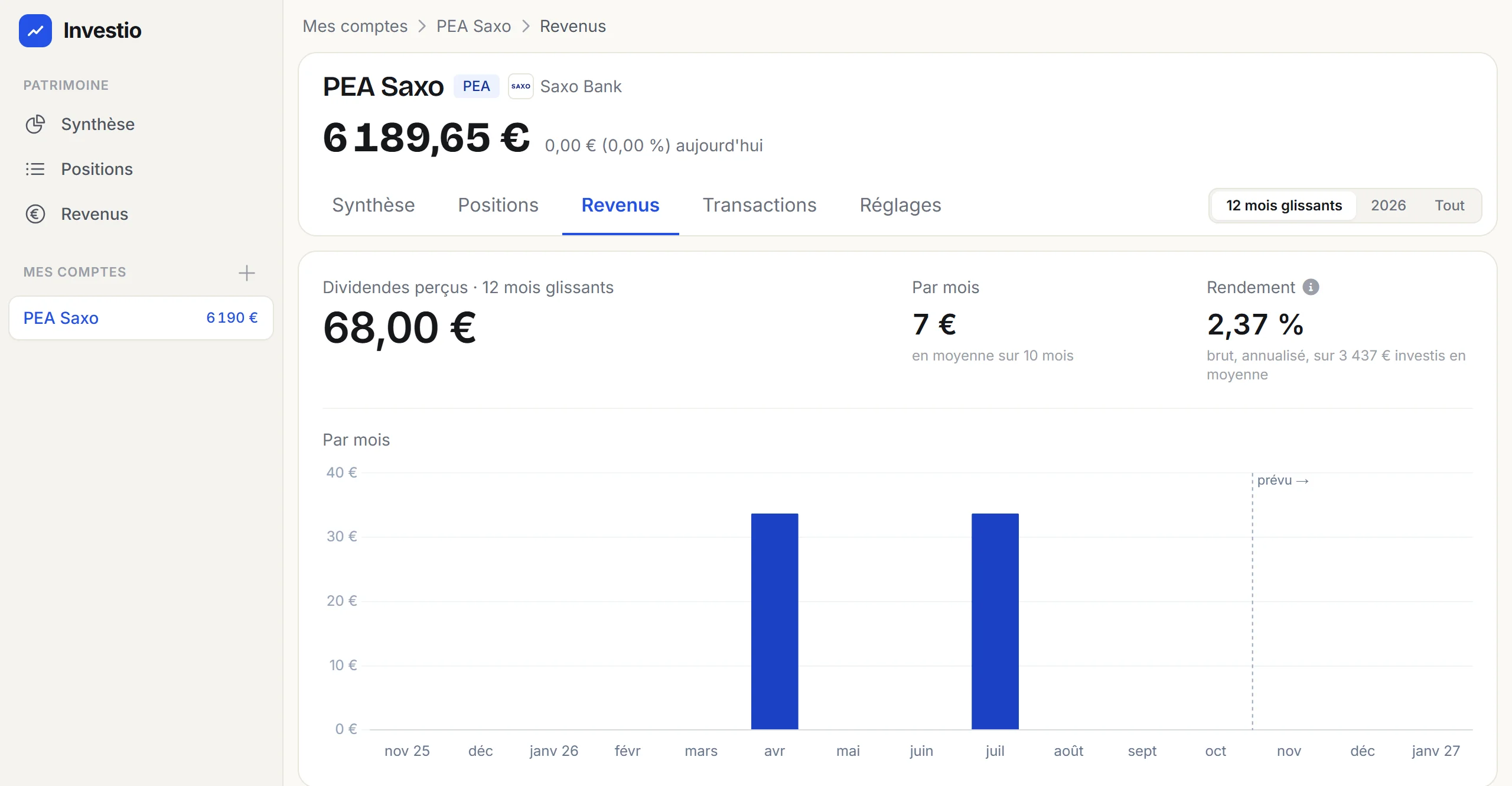Click 'en moyenne sur 10 mois' text

pos(992,356)
